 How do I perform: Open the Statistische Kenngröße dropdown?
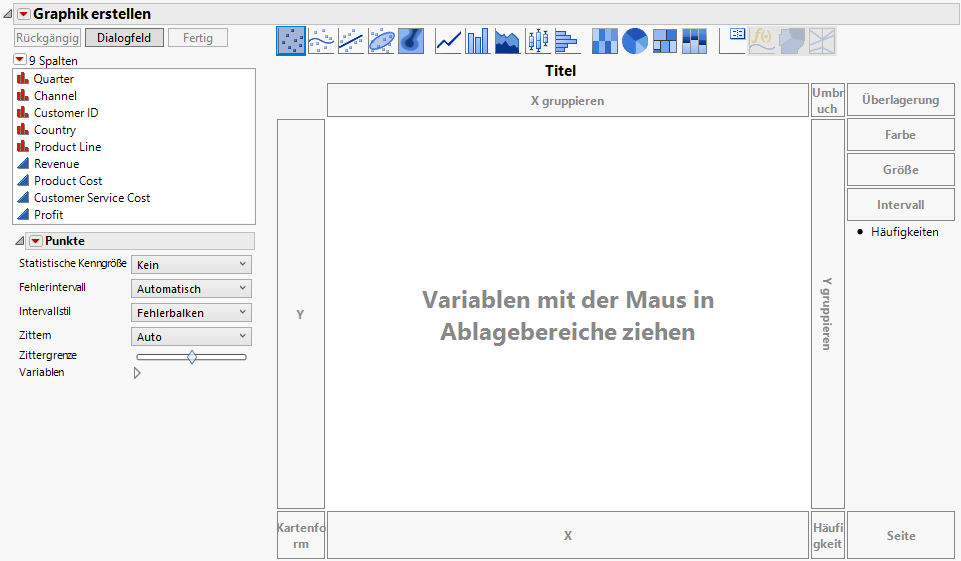tap(192, 265)
